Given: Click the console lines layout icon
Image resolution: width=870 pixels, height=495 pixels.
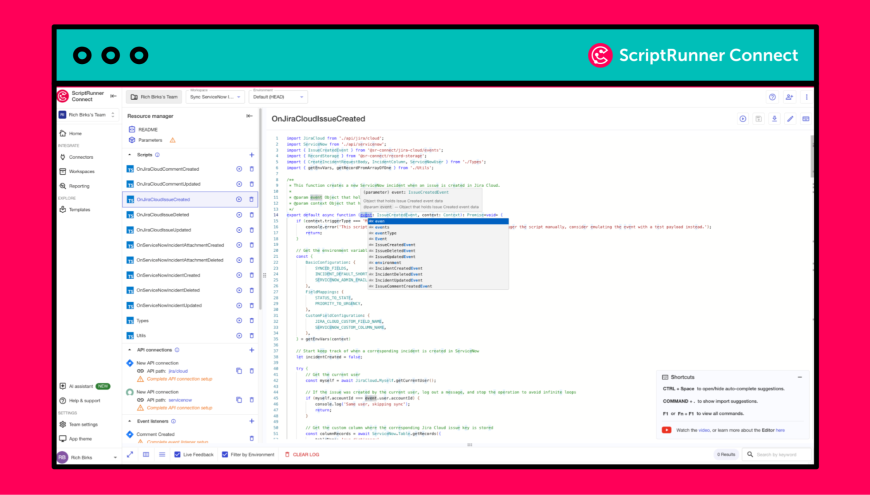Looking at the screenshot, I should pos(162,454).
